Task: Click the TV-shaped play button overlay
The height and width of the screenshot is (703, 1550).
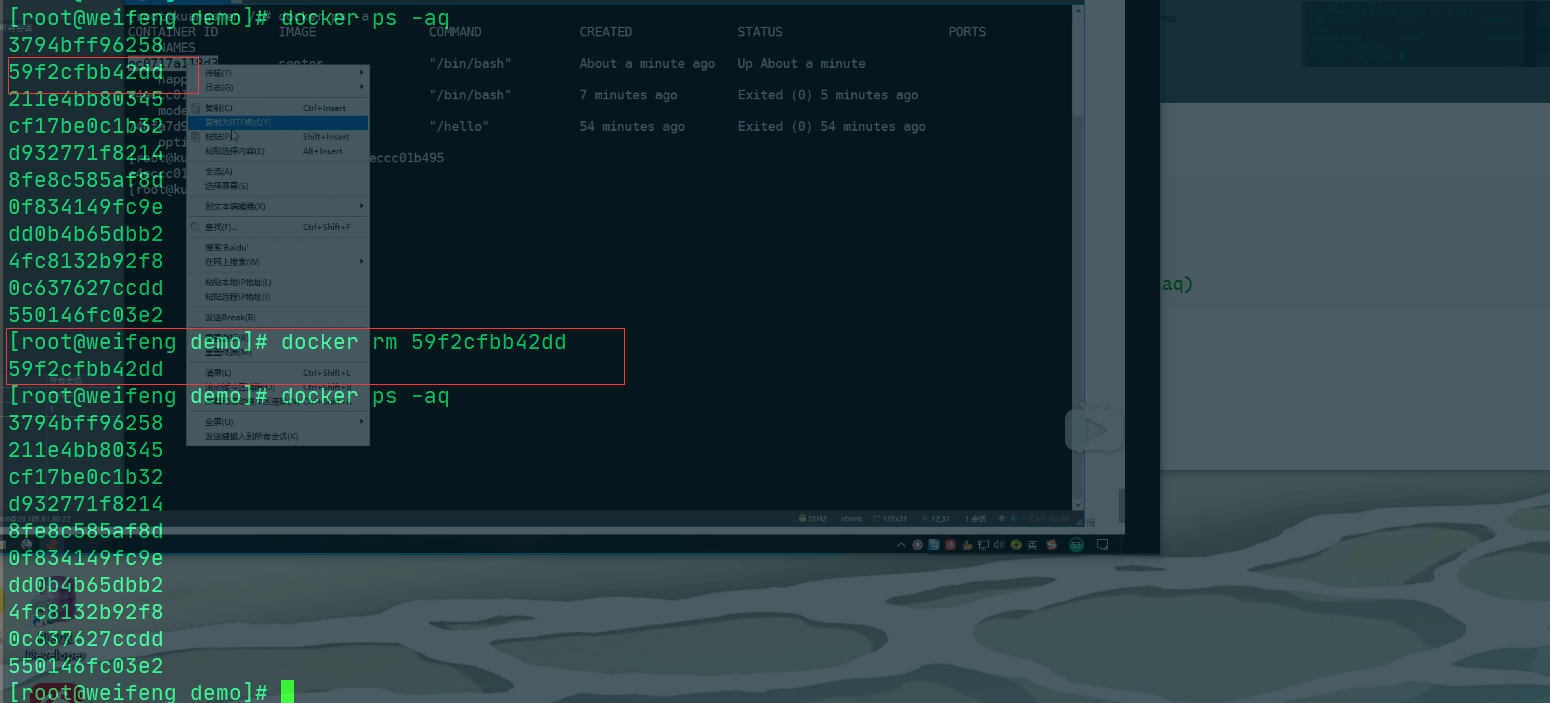Action: coord(1094,430)
